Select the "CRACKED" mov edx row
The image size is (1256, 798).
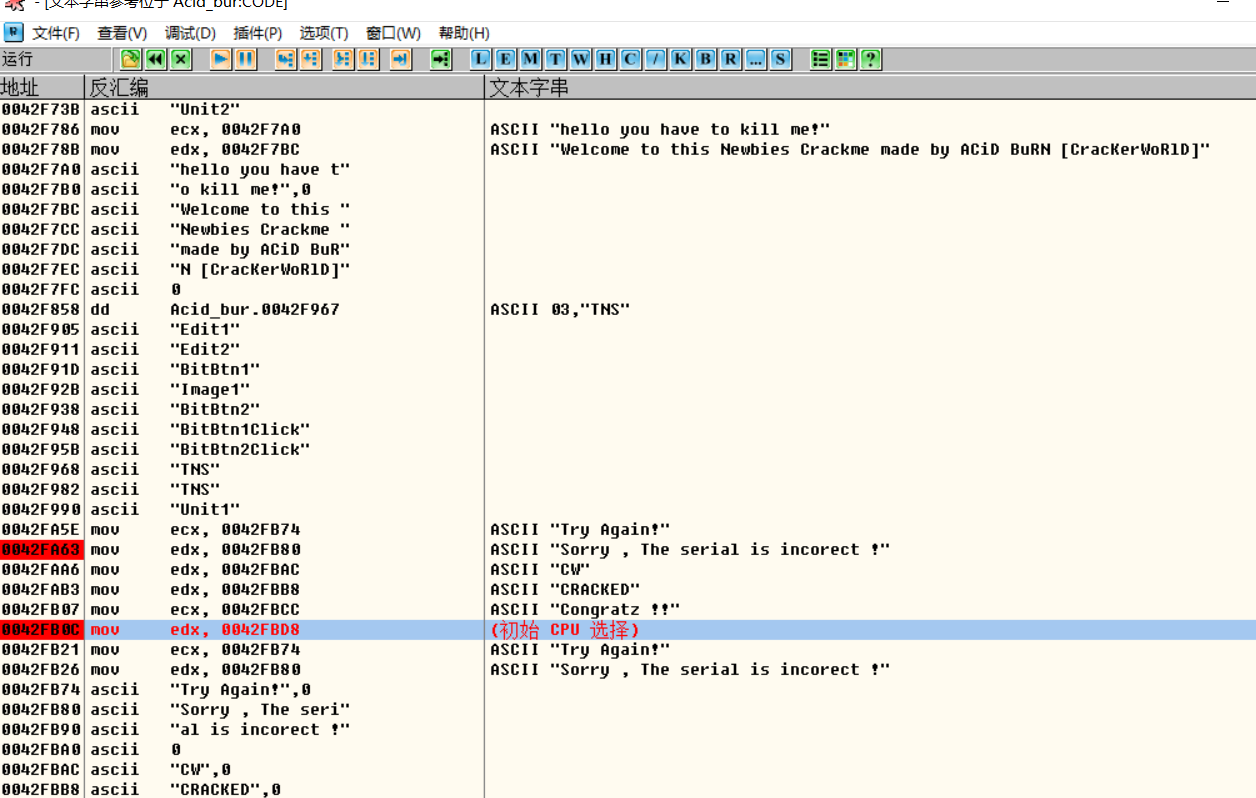(x=300, y=589)
